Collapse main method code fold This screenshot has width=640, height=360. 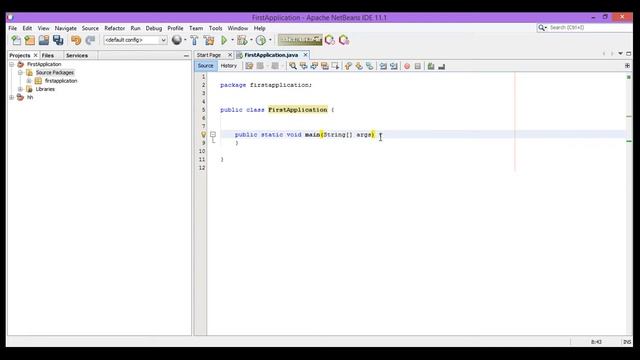pyautogui.click(x=213, y=134)
